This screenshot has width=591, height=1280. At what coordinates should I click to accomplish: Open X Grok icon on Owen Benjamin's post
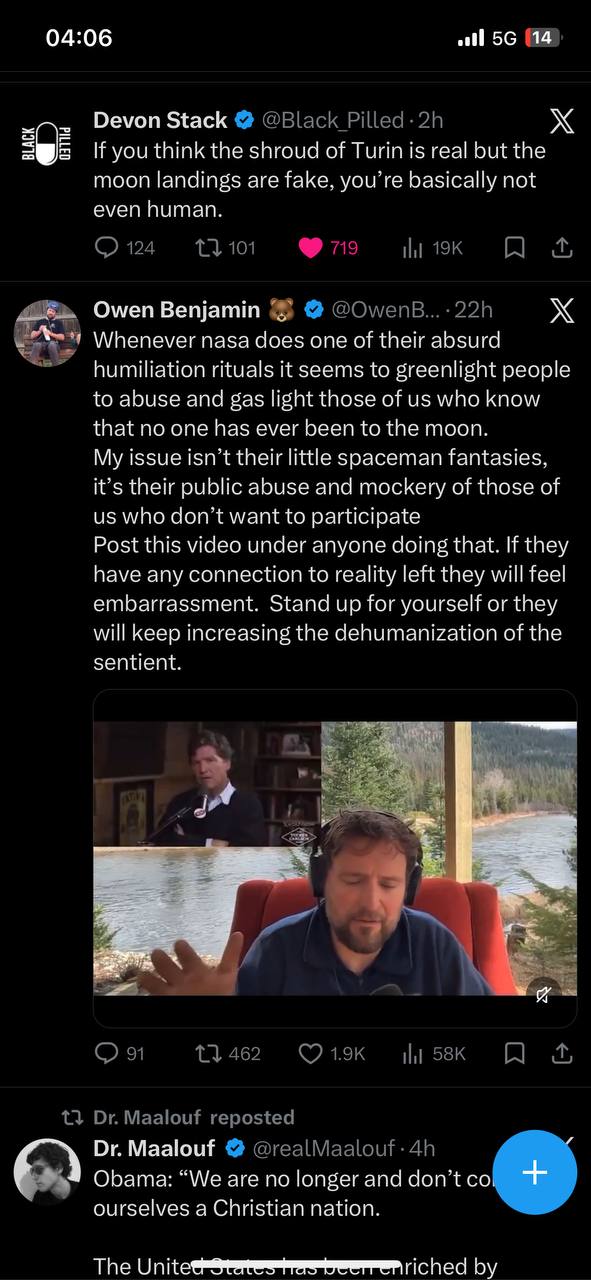point(562,311)
